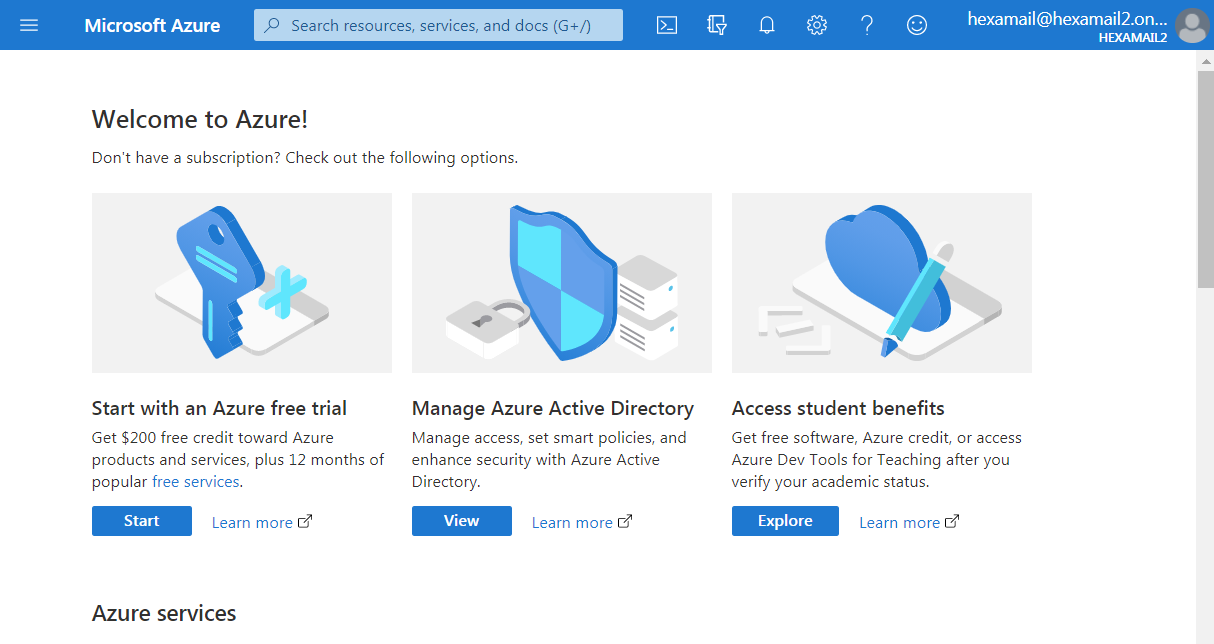
Task: Click the key illustration thumbnail
Action: click(x=242, y=283)
